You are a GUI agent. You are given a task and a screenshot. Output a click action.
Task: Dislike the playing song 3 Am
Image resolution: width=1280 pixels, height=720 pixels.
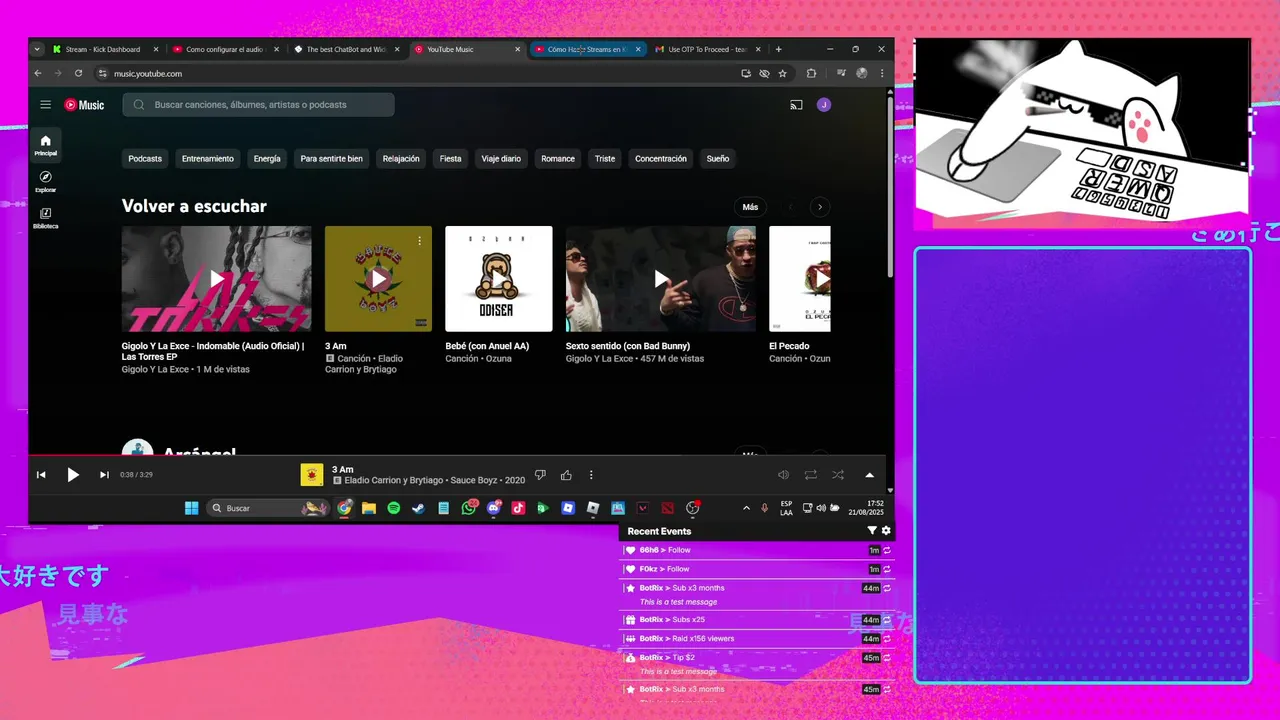click(540, 475)
